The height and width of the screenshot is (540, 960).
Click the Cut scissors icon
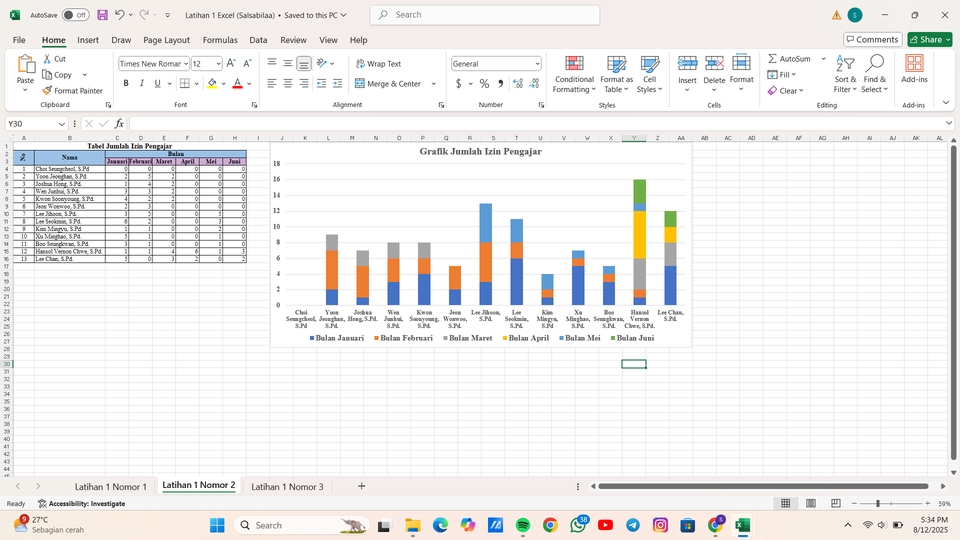[x=47, y=59]
